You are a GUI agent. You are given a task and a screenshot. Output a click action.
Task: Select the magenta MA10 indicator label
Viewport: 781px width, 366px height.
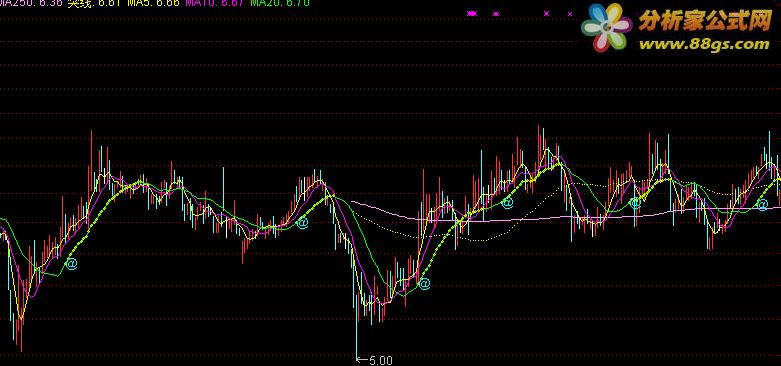pos(214,3)
